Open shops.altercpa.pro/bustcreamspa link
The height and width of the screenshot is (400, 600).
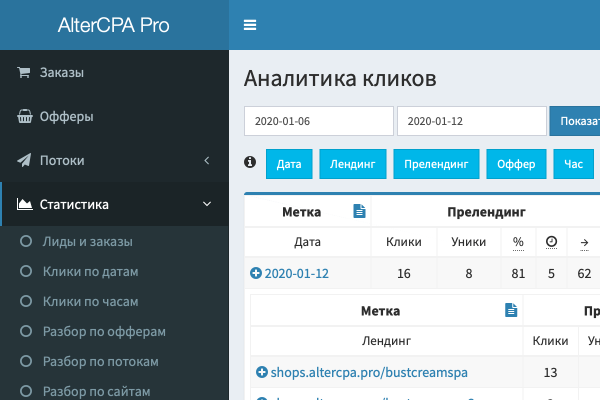tap(369, 372)
